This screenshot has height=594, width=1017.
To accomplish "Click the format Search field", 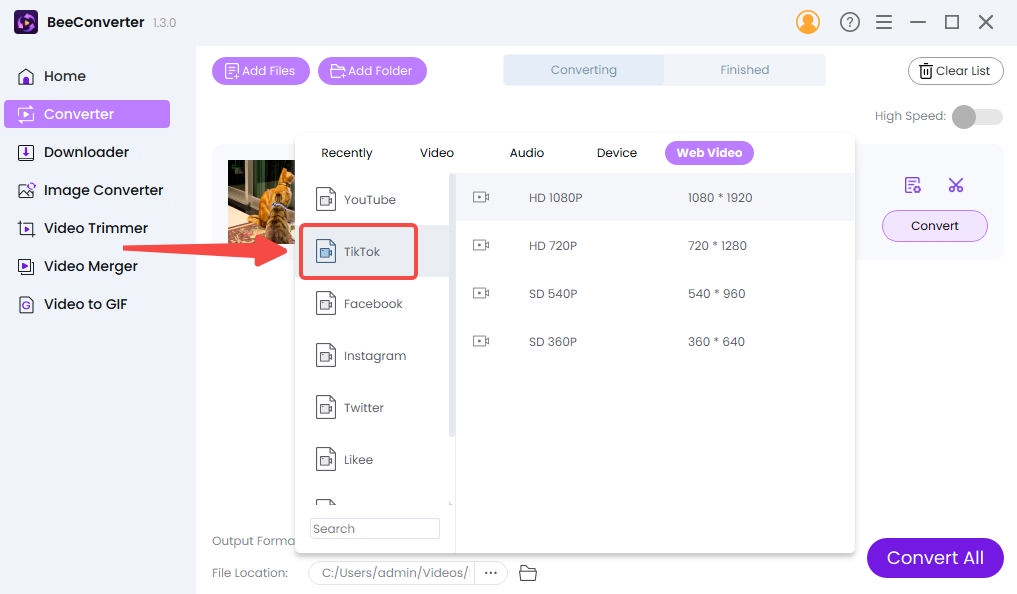I will click(375, 529).
